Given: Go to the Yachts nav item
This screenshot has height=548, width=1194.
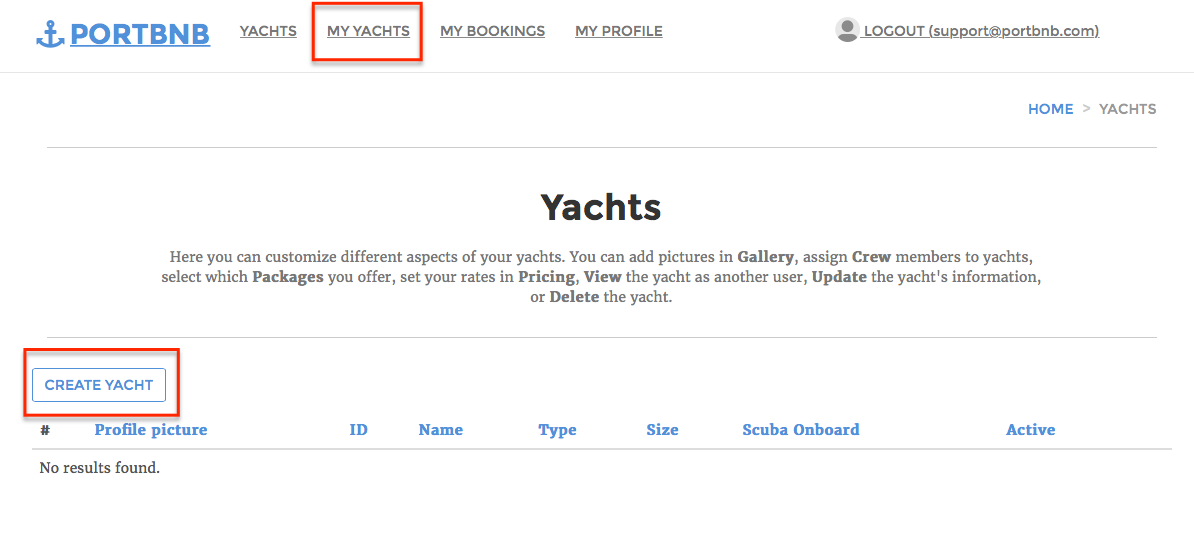Looking at the screenshot, I should [268, 31].
